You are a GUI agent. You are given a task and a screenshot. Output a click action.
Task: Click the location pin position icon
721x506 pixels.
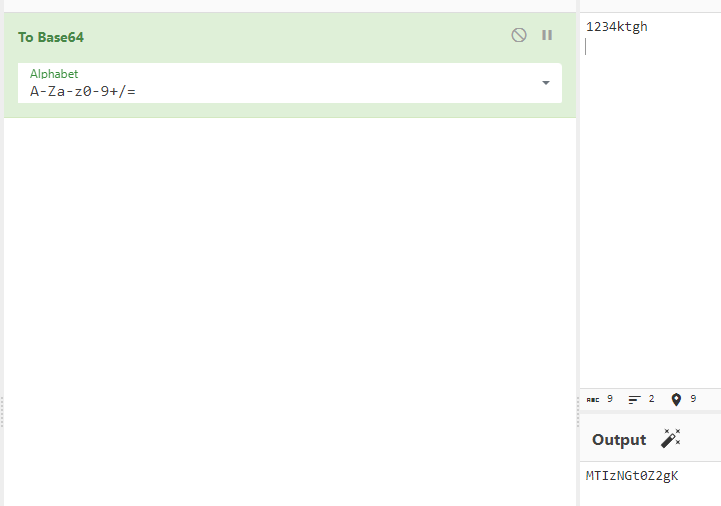click(676, 400)
